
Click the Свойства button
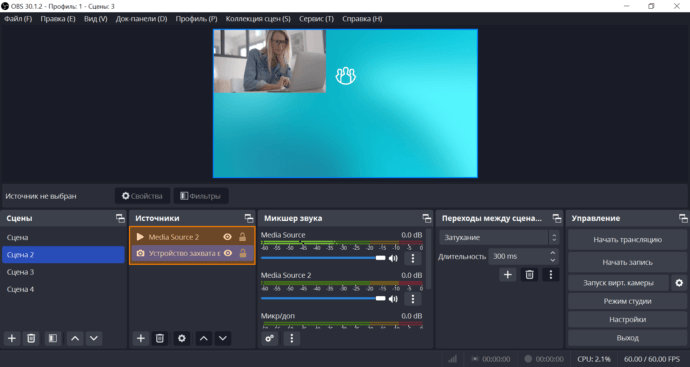click(x=142, y=196)
